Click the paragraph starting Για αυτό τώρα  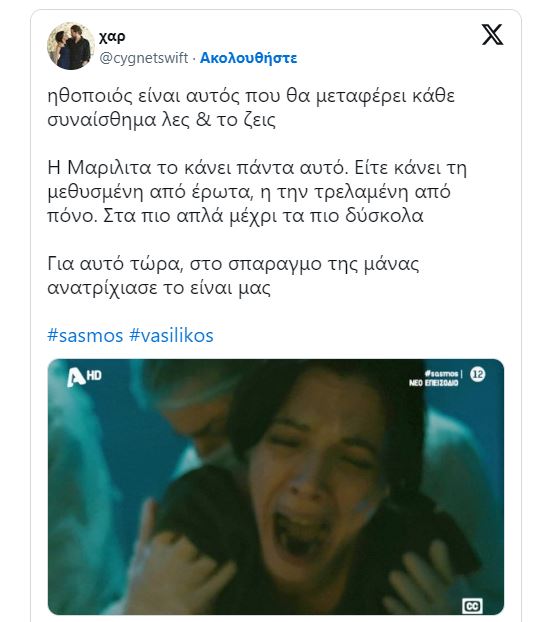(233, 276)
